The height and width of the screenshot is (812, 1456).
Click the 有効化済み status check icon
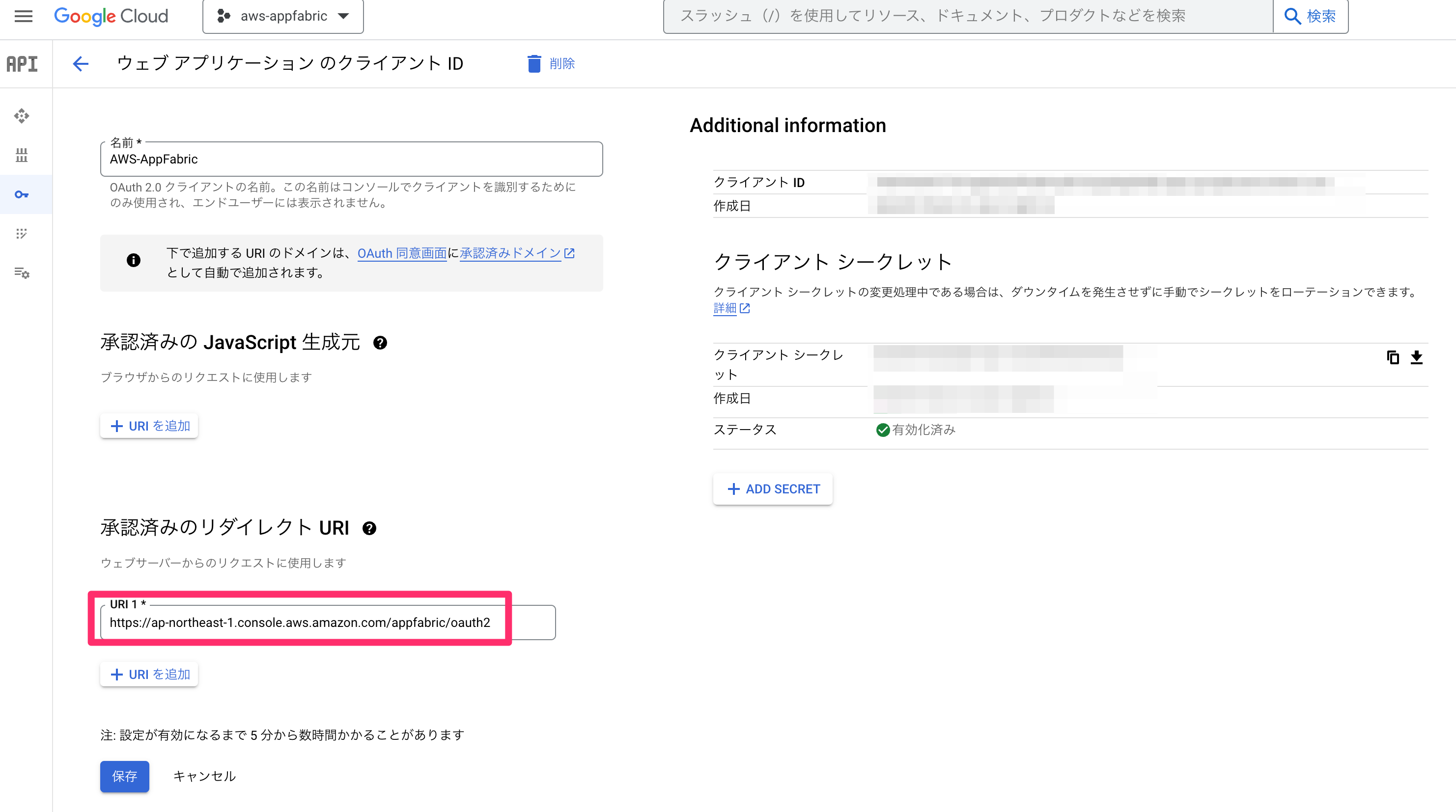coord(883,430)
